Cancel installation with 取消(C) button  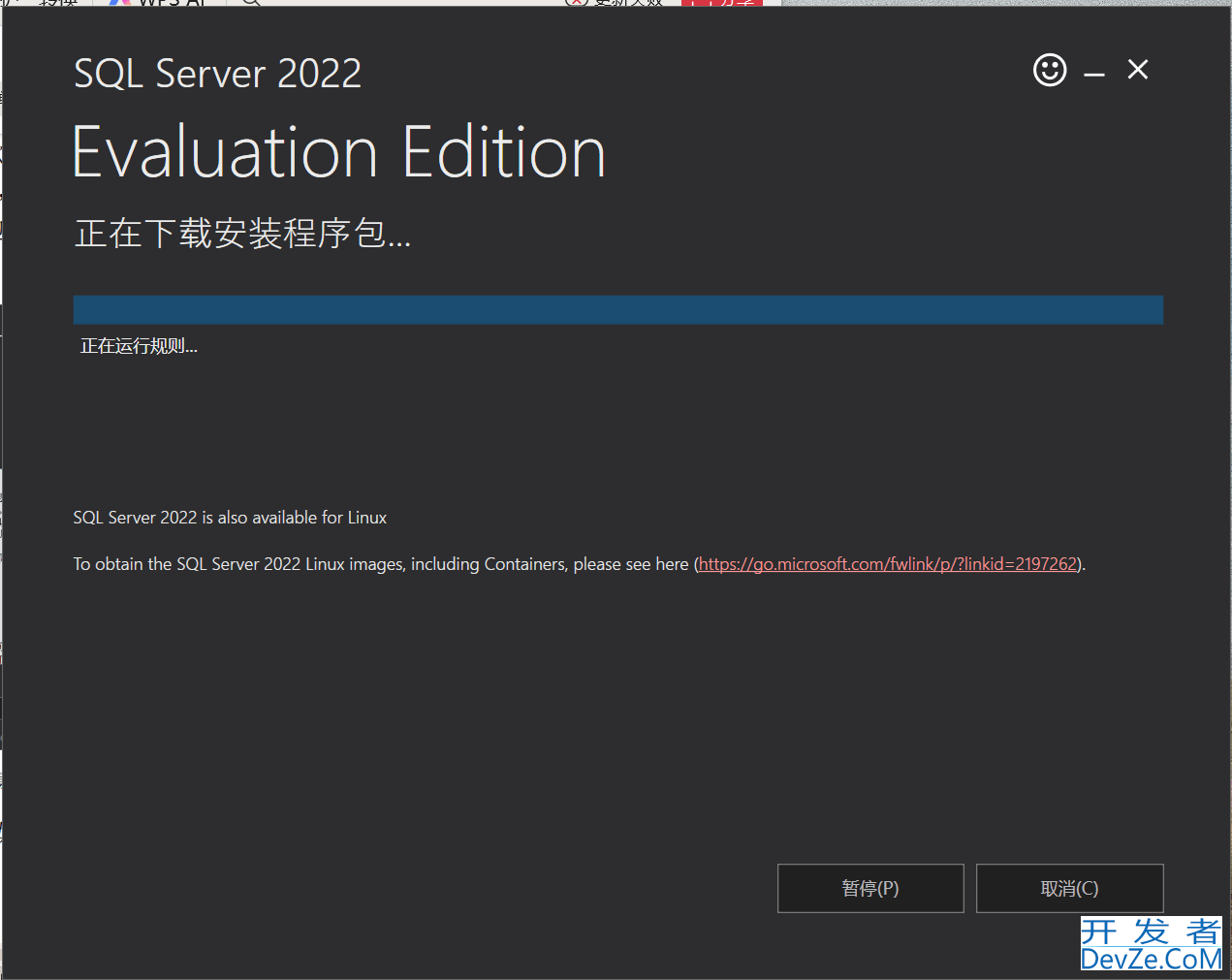pyautogui.click(x=1069, y=888)
